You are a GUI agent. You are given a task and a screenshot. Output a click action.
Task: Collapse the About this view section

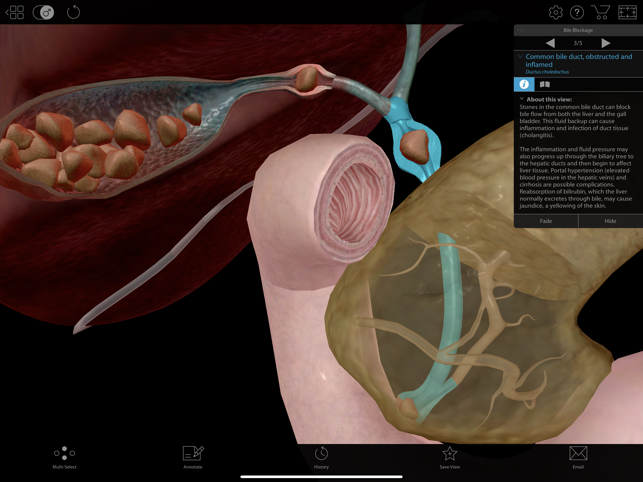(522, 99)
